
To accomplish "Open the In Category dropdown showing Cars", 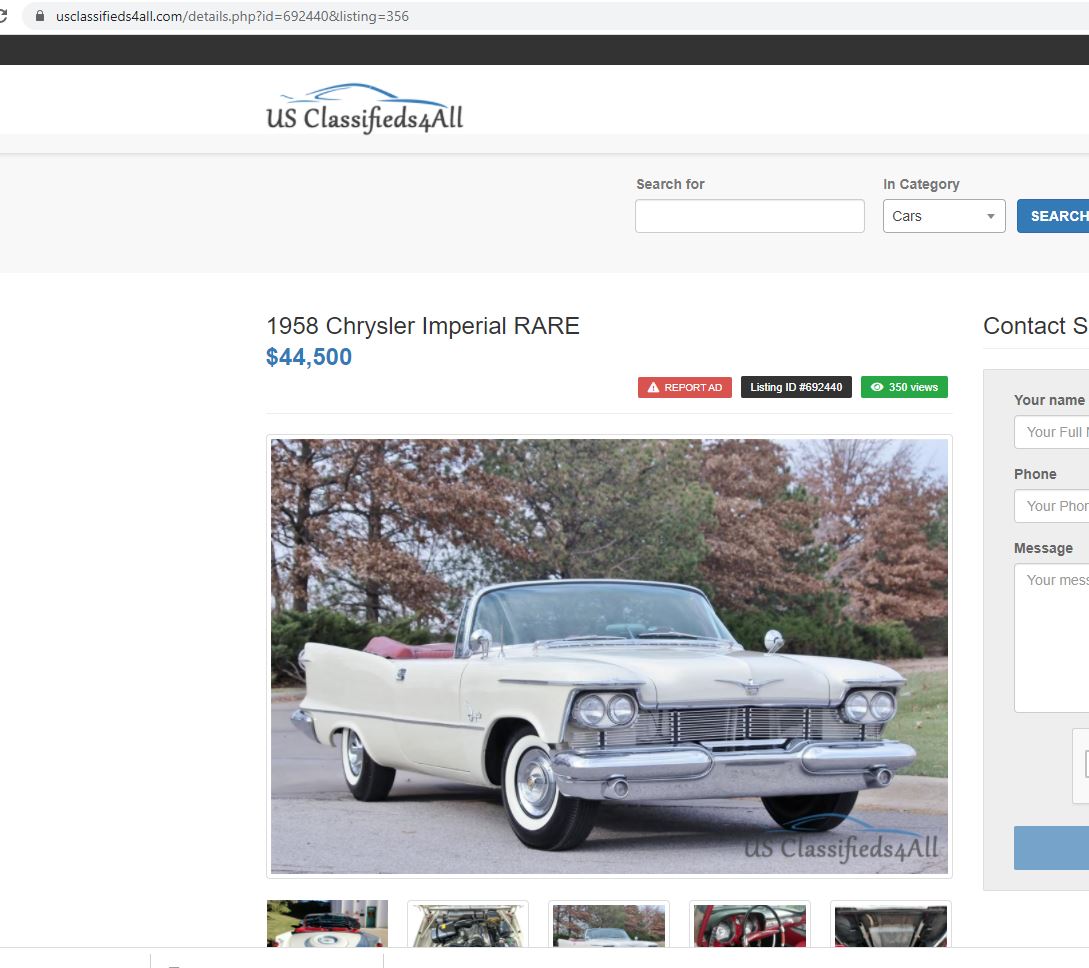I will [x=943, y=216].
